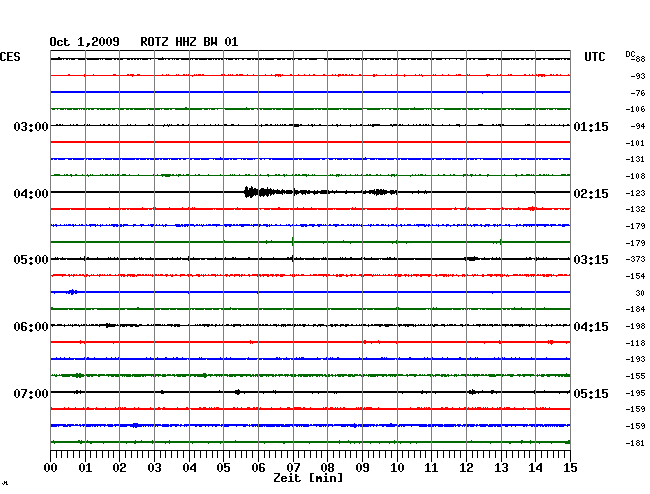
Task: Click the DC offset value "-88"
Action: tap(639, 59)
